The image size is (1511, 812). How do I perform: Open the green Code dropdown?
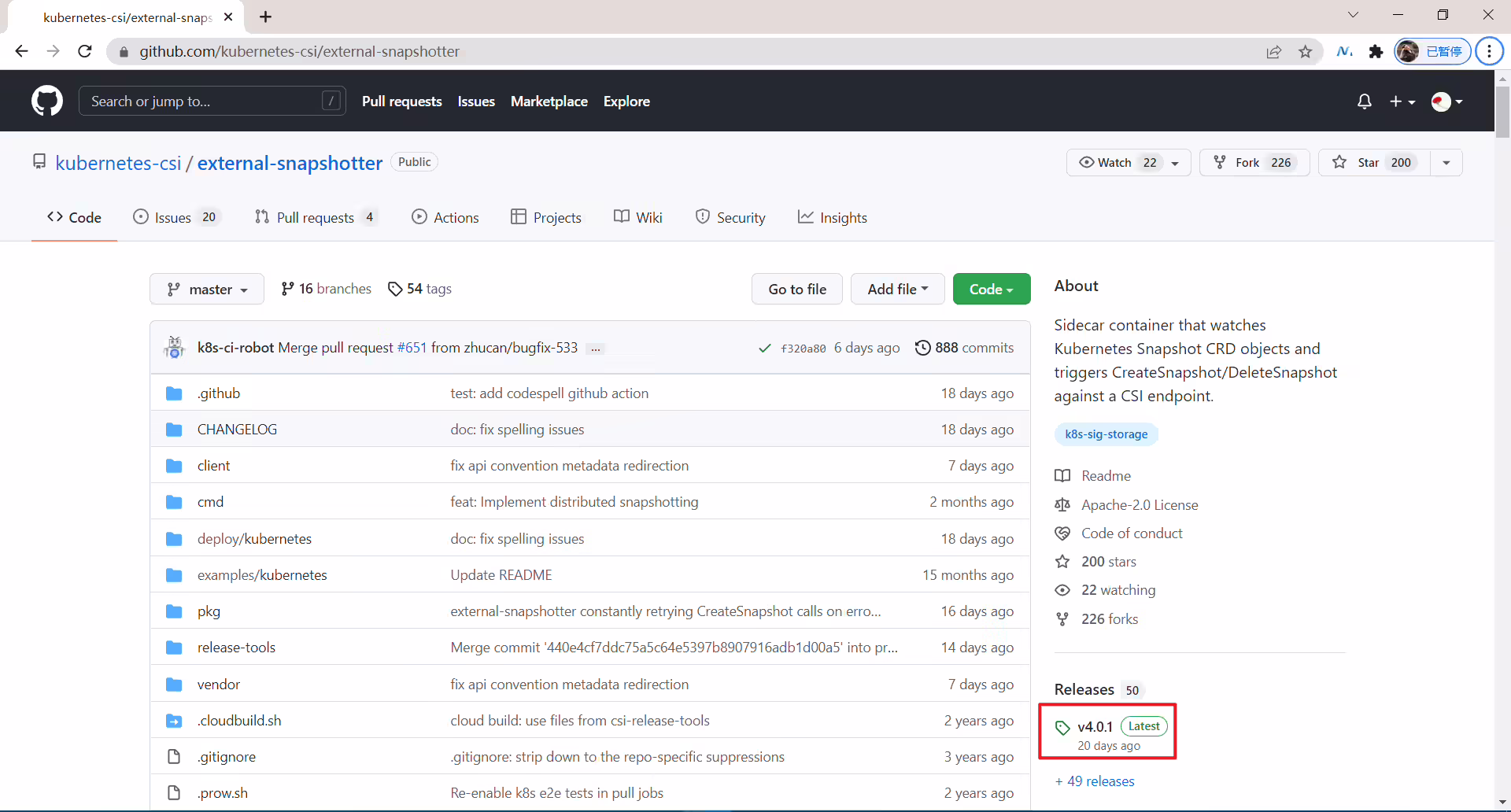(992, 290)
